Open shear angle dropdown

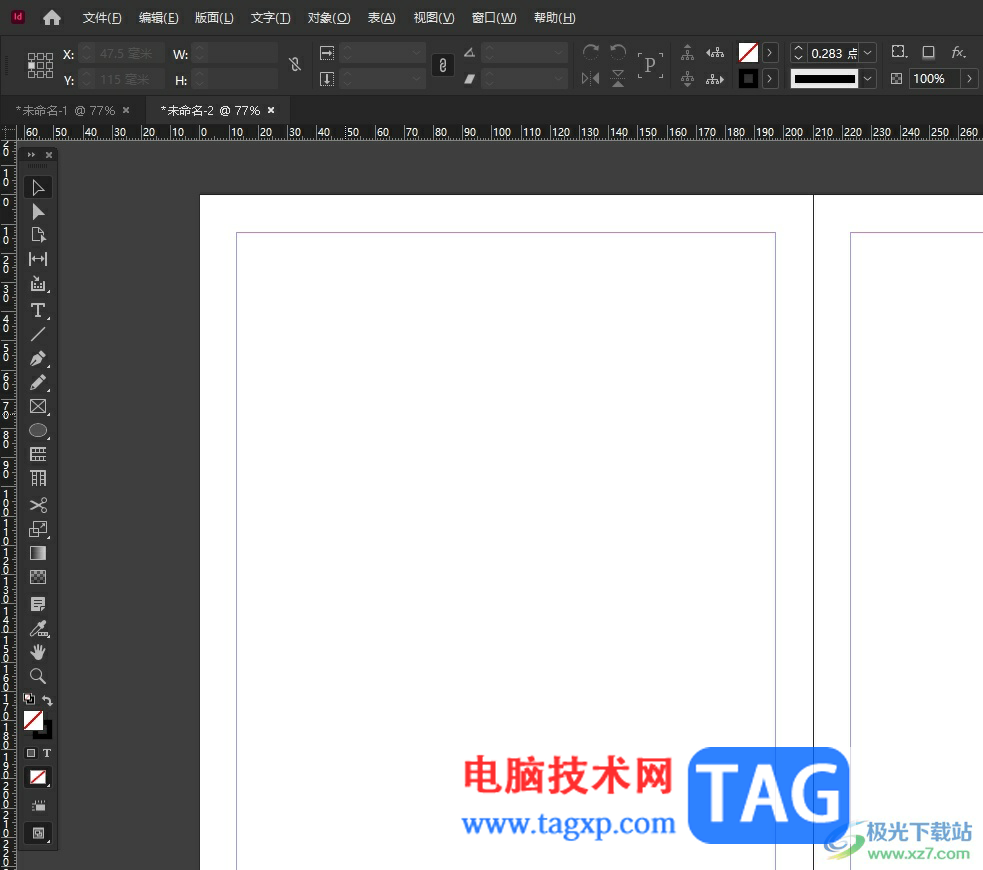click(559, 79)
